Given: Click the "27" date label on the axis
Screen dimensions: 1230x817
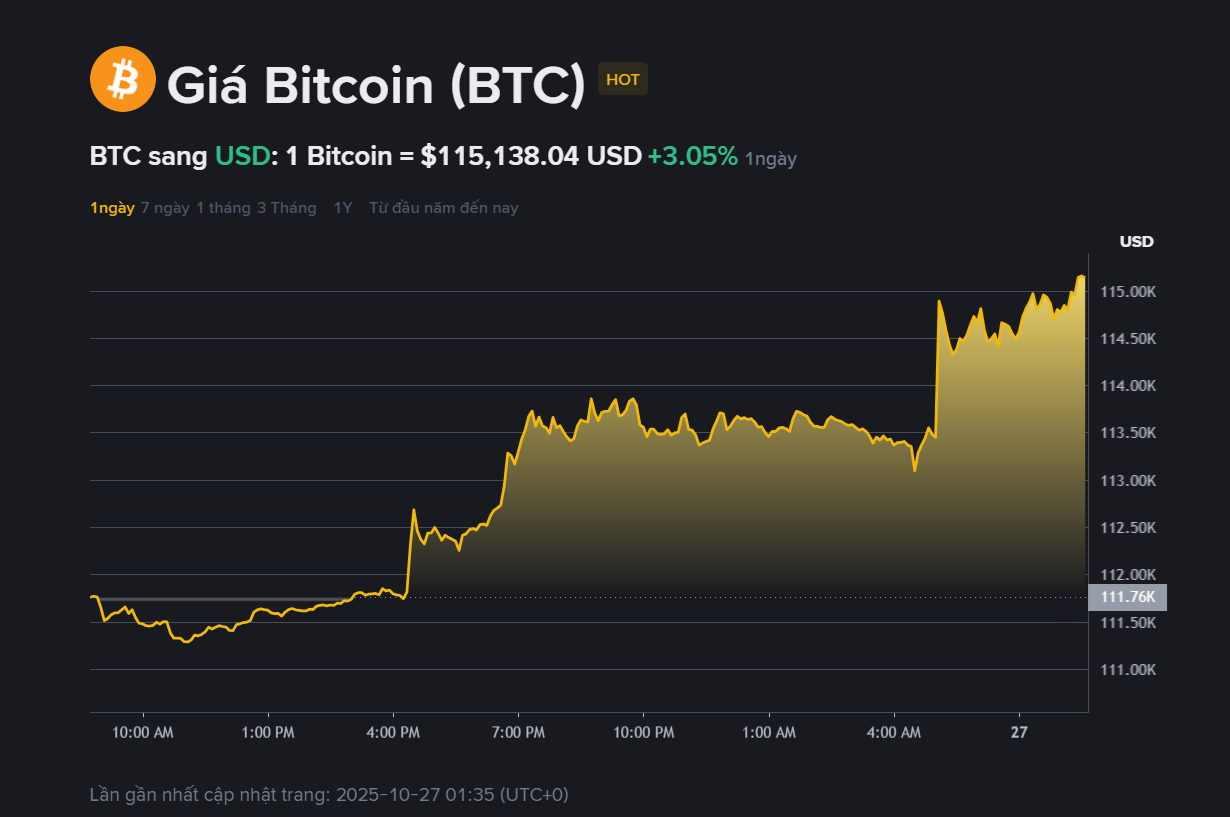Looking at the screenshot, I should [1019, 732].
